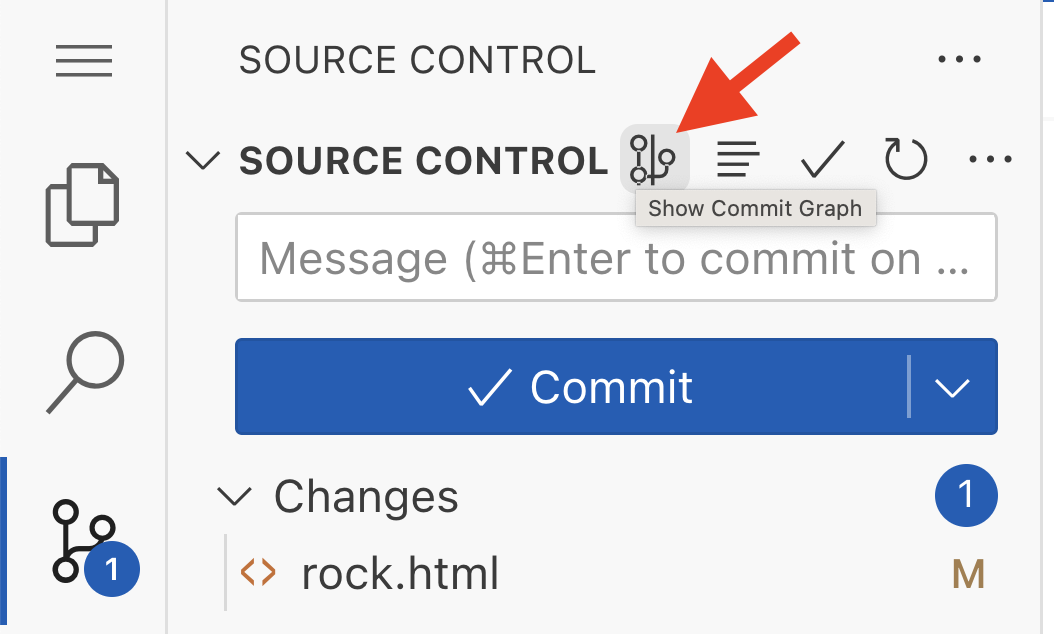Viewport: 1054px width, 634px height.
Task: Open the hamburger menu icon
Action: (x=83, y=61)
